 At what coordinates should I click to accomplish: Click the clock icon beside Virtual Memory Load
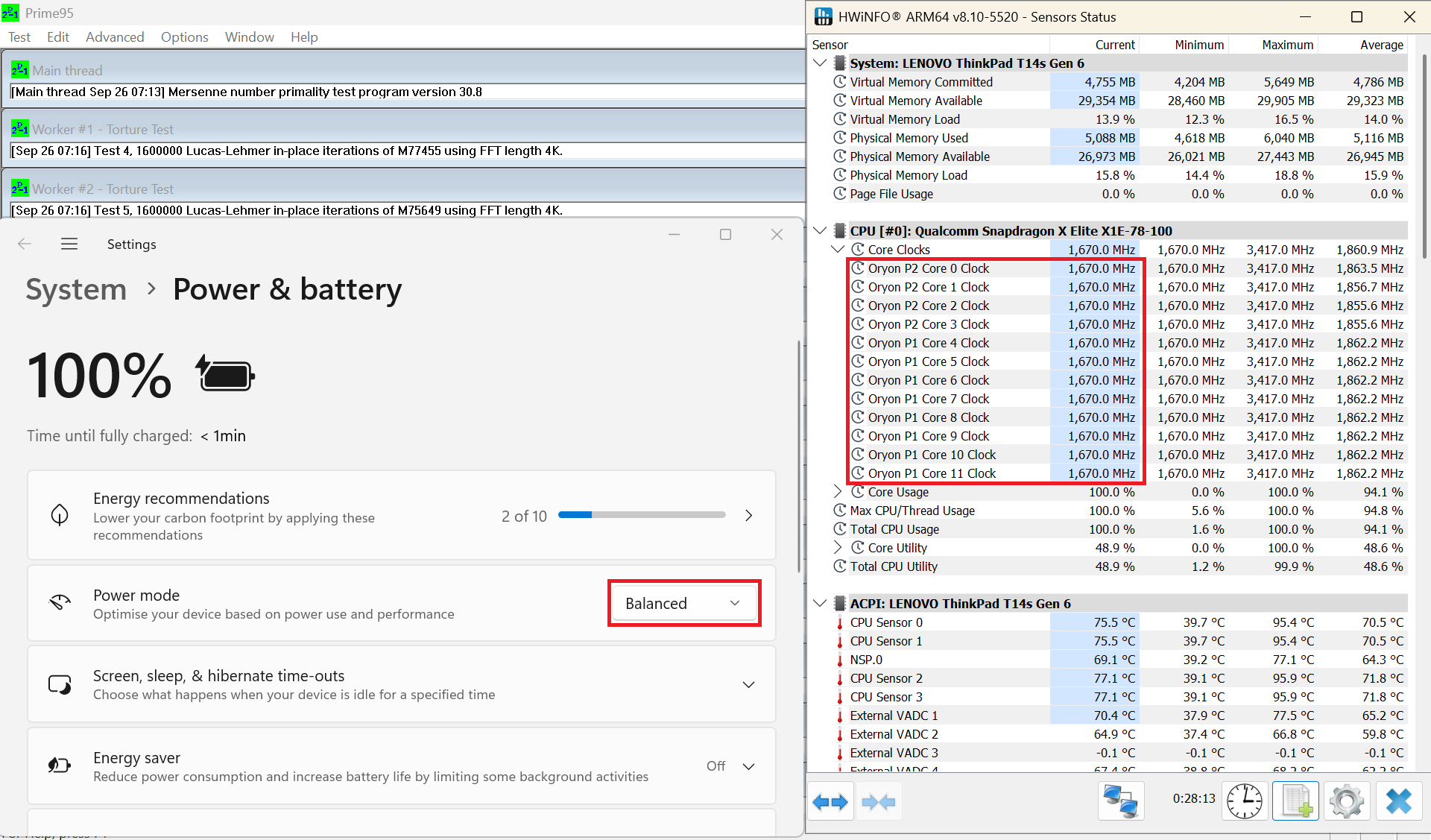(x=840, y=119)
